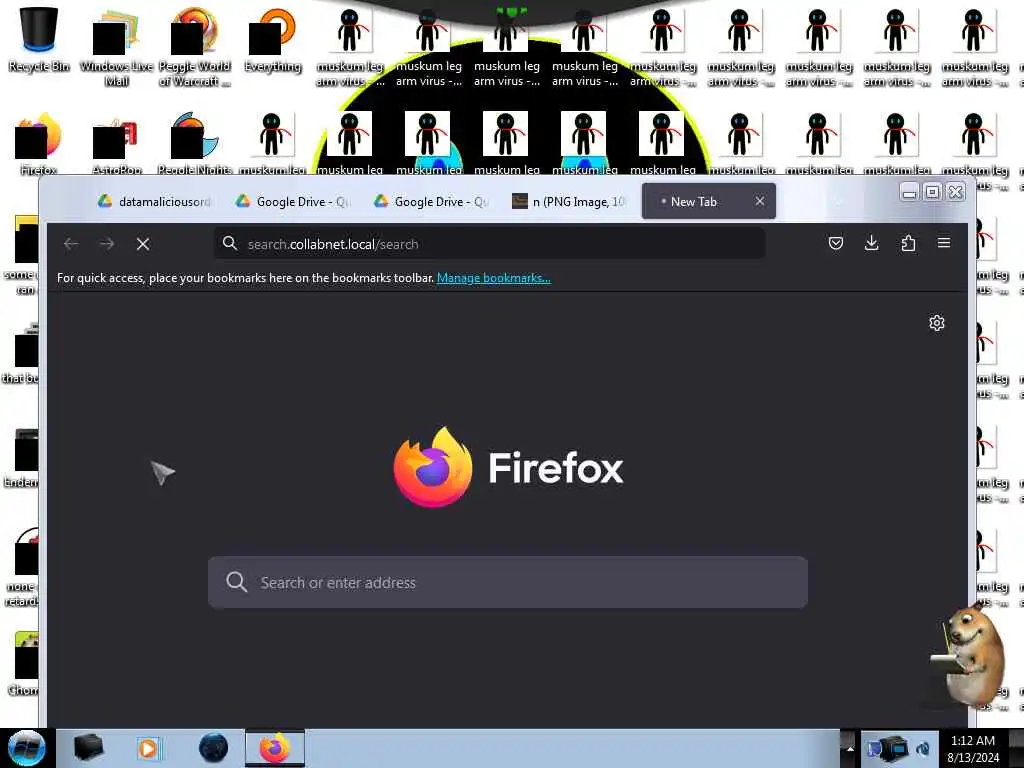Select the Peggle World of Warcraft shortcut
Screen dimensions: 1024x768
[195, 47]
